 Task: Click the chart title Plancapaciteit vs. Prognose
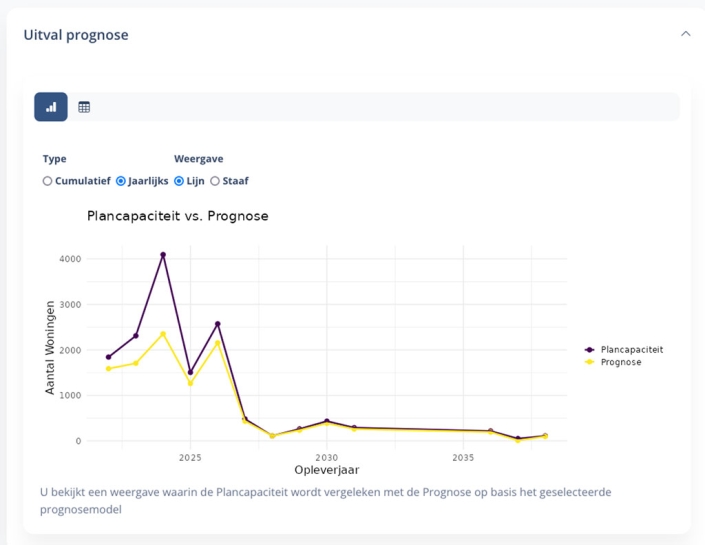point(177,216)
